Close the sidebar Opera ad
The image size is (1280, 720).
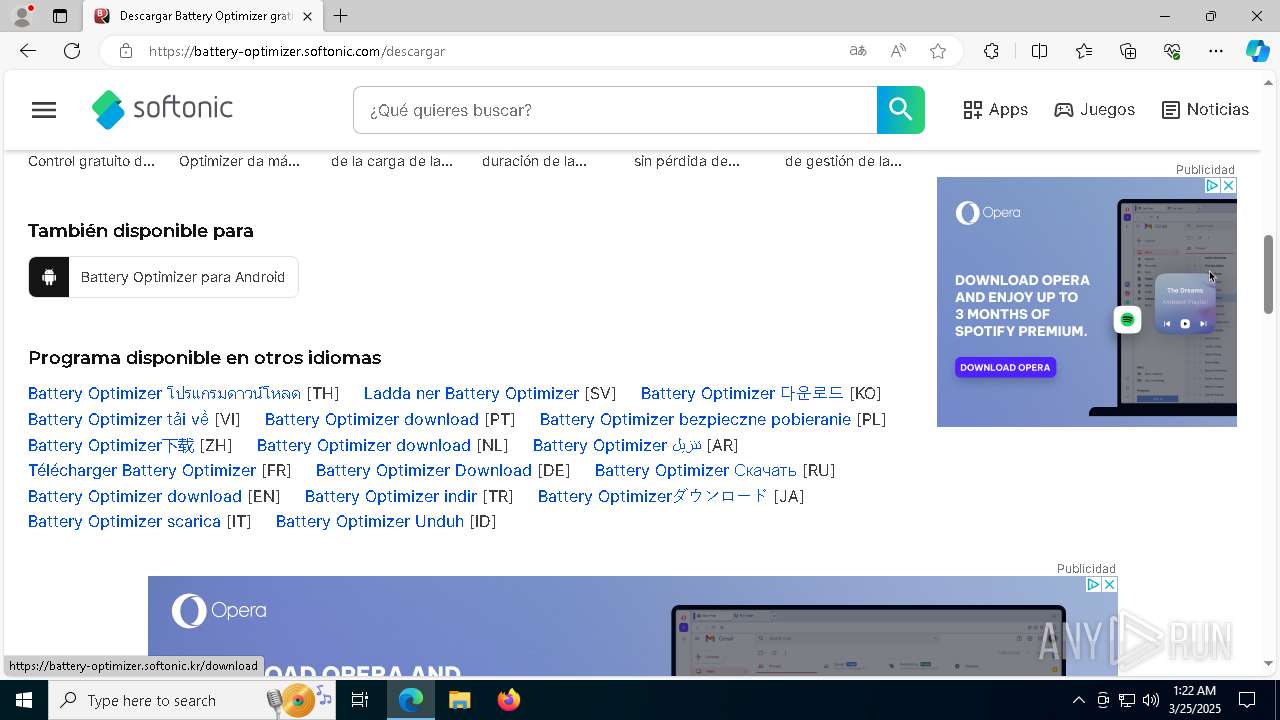1229,186
